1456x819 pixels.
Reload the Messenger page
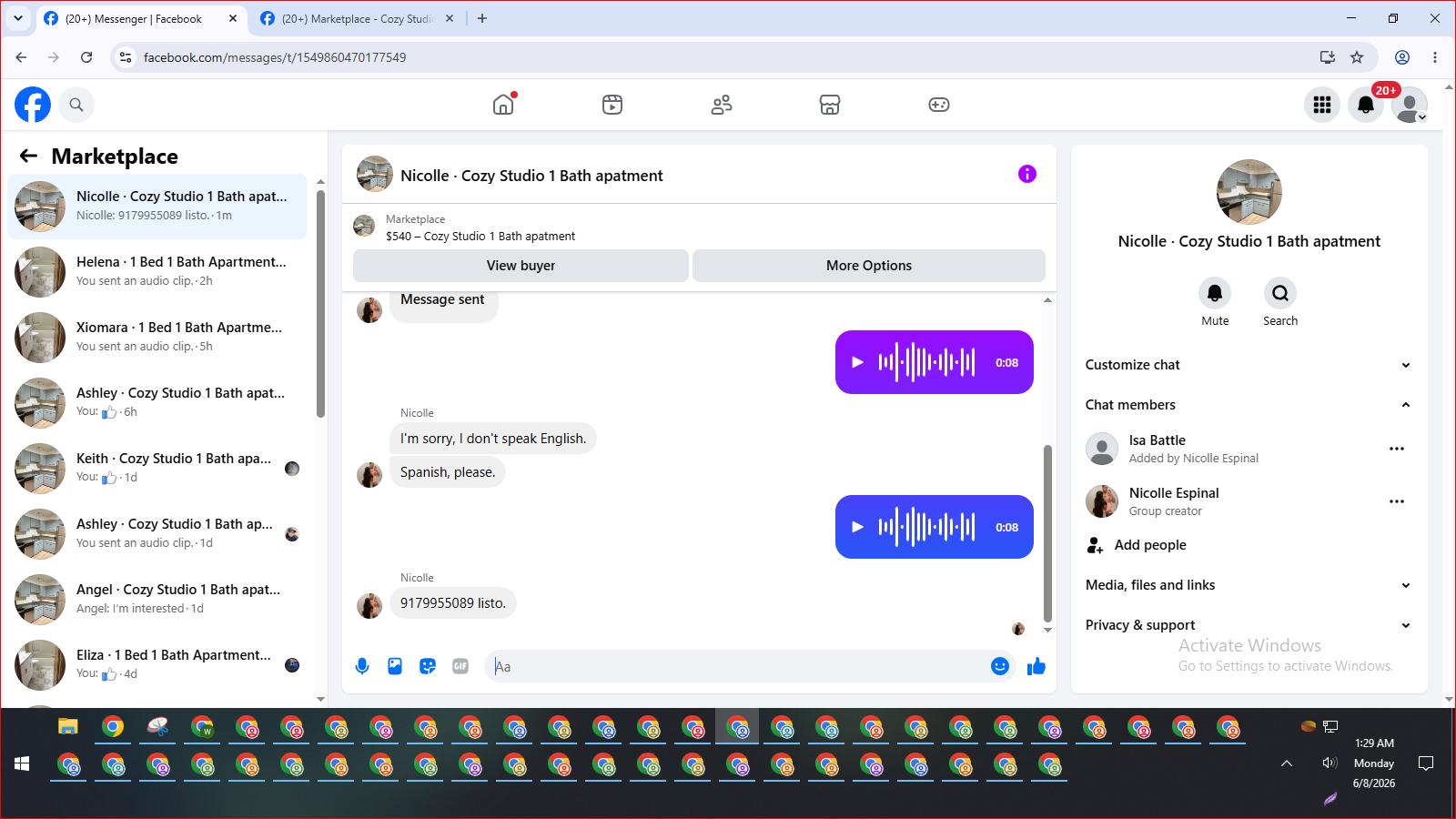pos(86,57)
